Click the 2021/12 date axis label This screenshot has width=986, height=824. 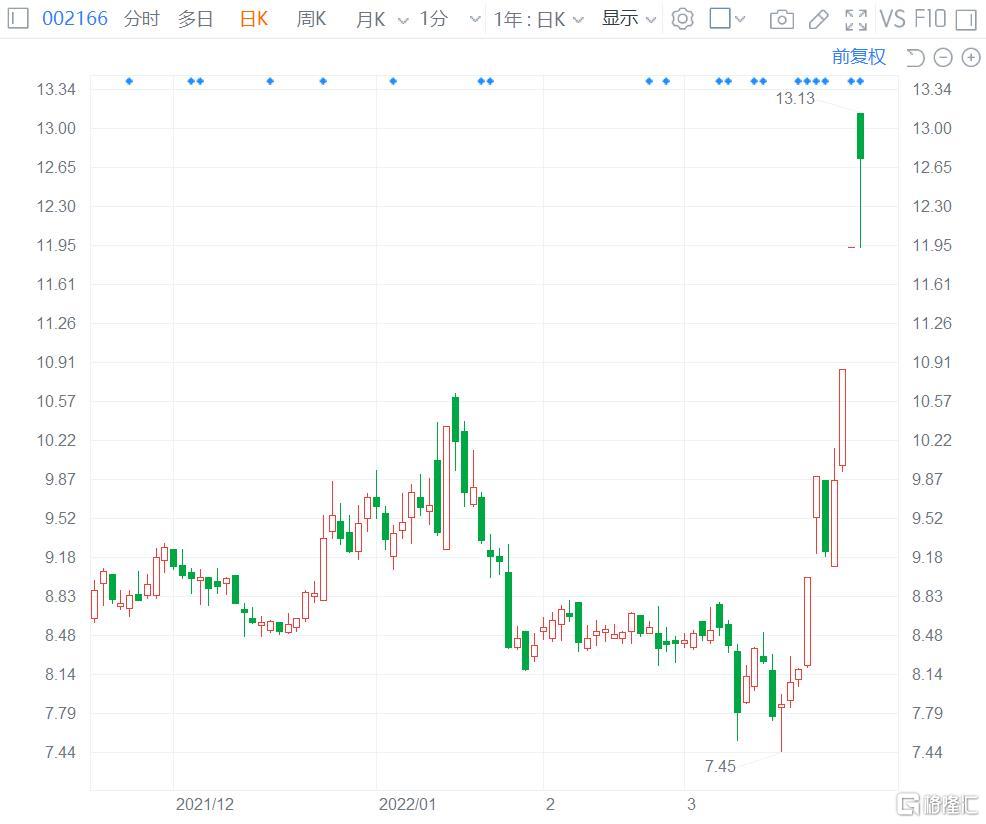click(204, 804)
